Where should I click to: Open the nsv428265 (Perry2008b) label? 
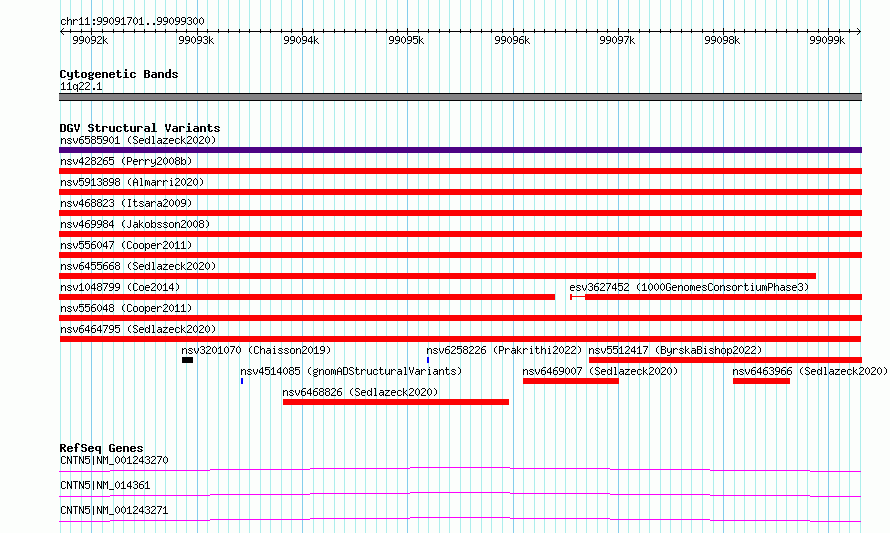point(126,161)
